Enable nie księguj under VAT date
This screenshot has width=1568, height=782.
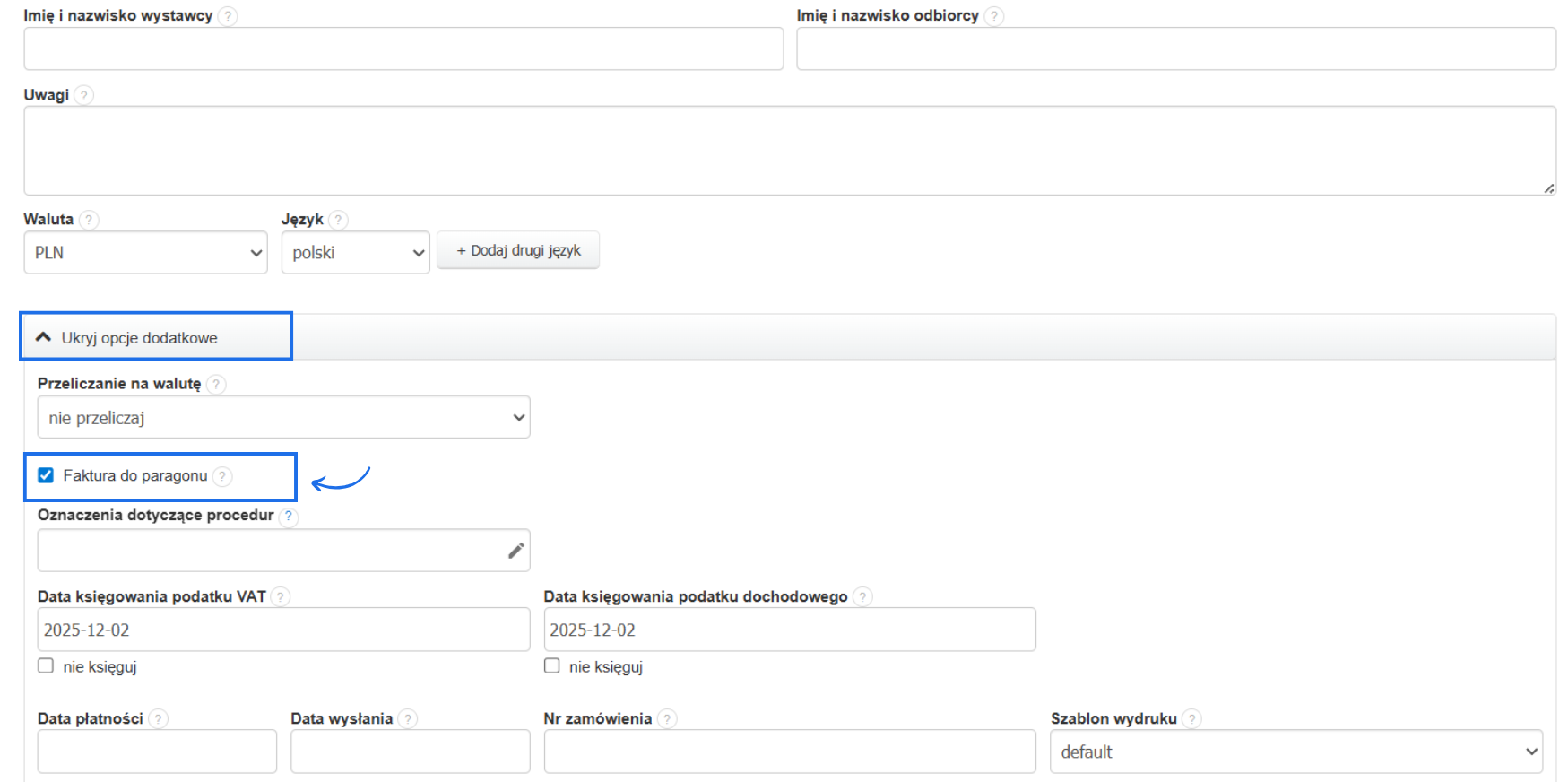click(x=46, y=666)
